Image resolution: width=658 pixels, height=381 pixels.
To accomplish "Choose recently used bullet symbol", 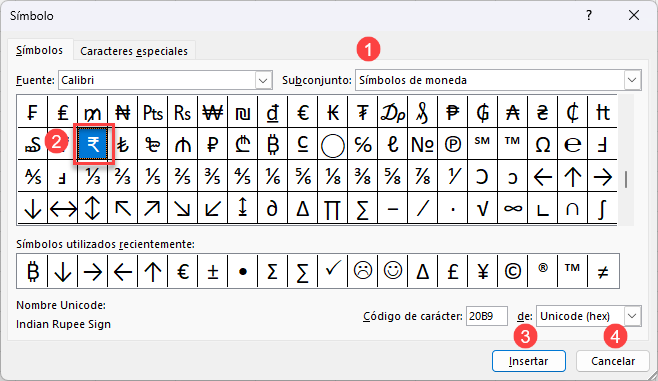I will tap(243, 271).
